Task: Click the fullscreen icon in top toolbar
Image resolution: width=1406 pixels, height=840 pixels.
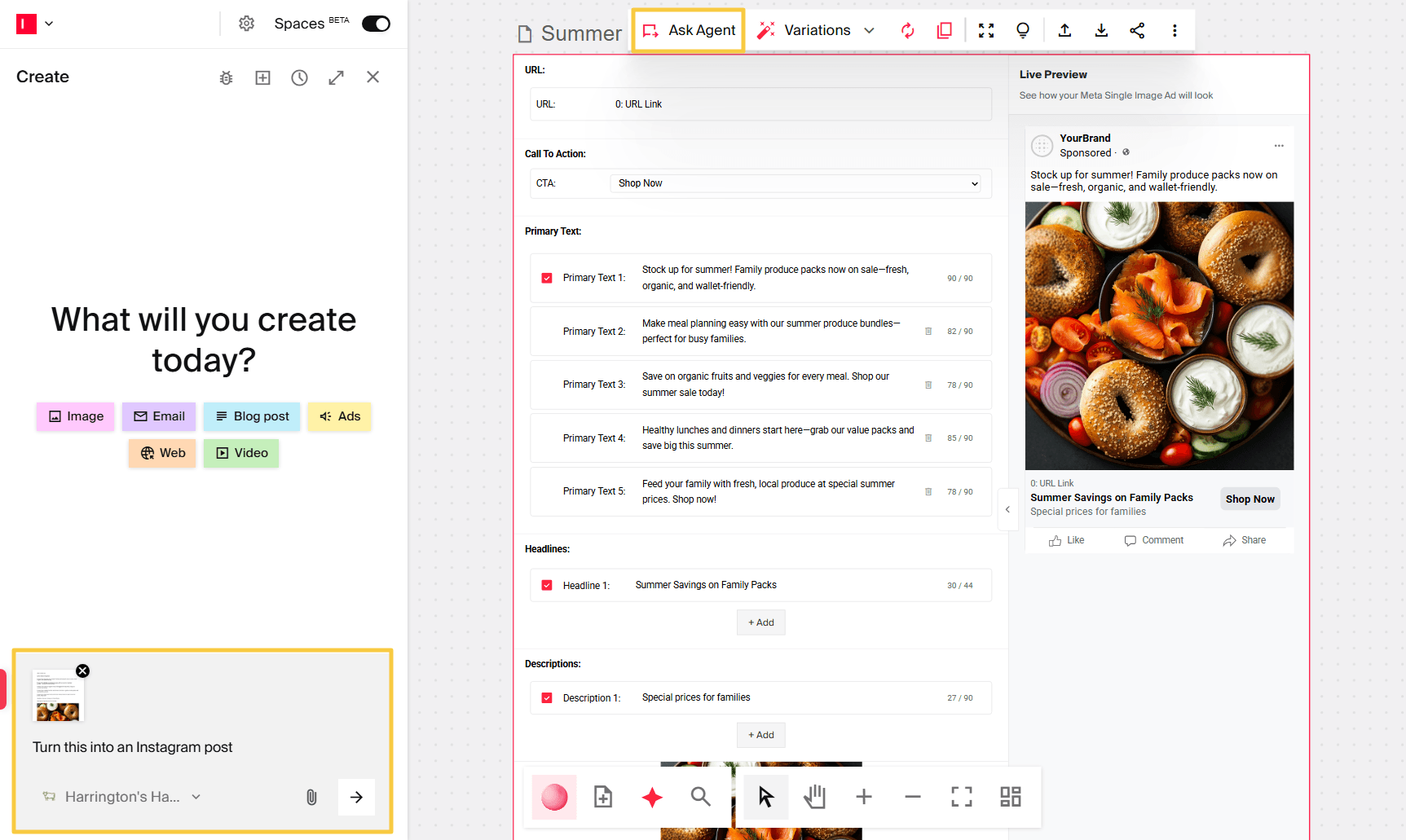Action: tap(986, 30)
